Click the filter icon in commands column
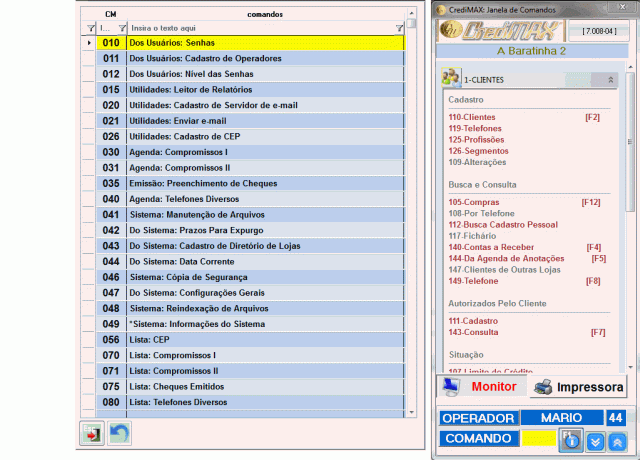This screenshot has height=460, width=640. tap(400, 28)
